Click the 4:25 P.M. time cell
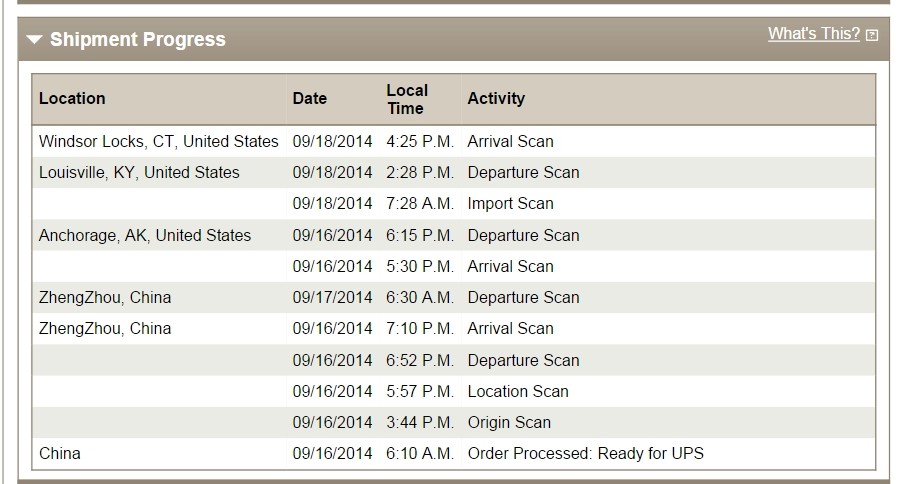Viewport: 921px width, 484px height. pyautogui.click(x=420, y=141)
